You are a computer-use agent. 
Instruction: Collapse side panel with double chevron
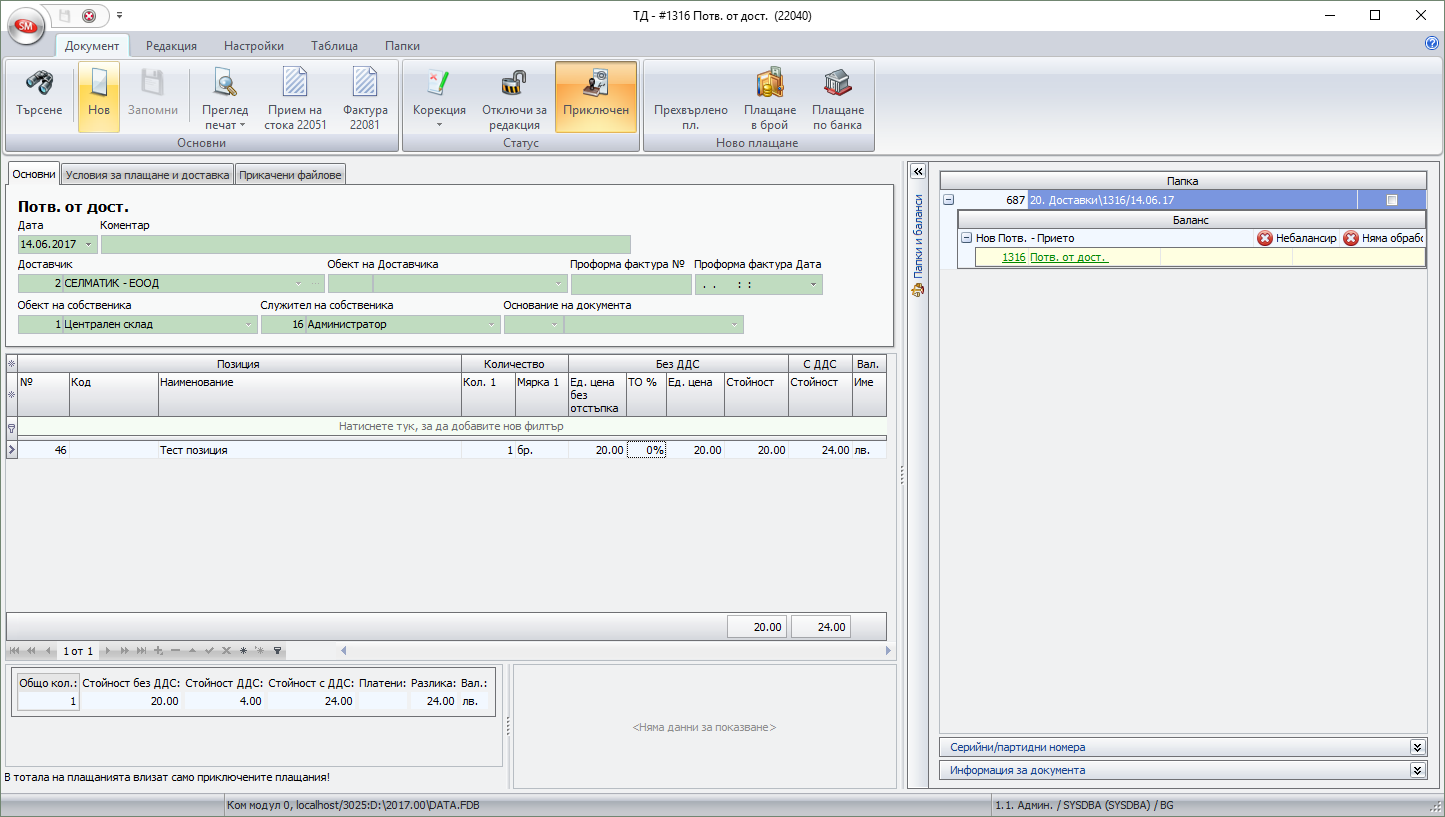pyautogui.click(x=917, y=171)
